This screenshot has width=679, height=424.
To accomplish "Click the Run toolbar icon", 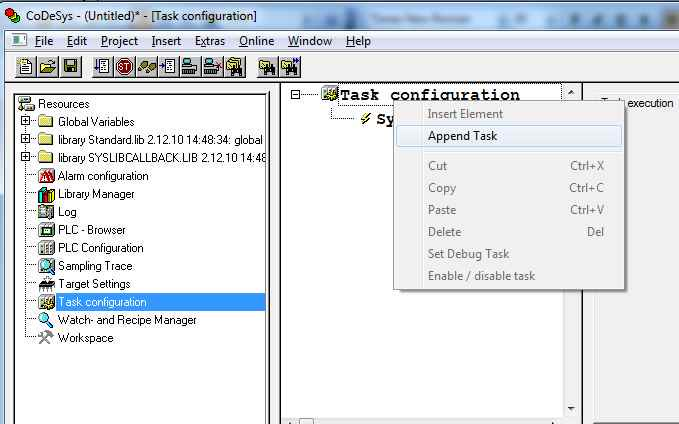I will pyautogui.click(x=103, y=67).
